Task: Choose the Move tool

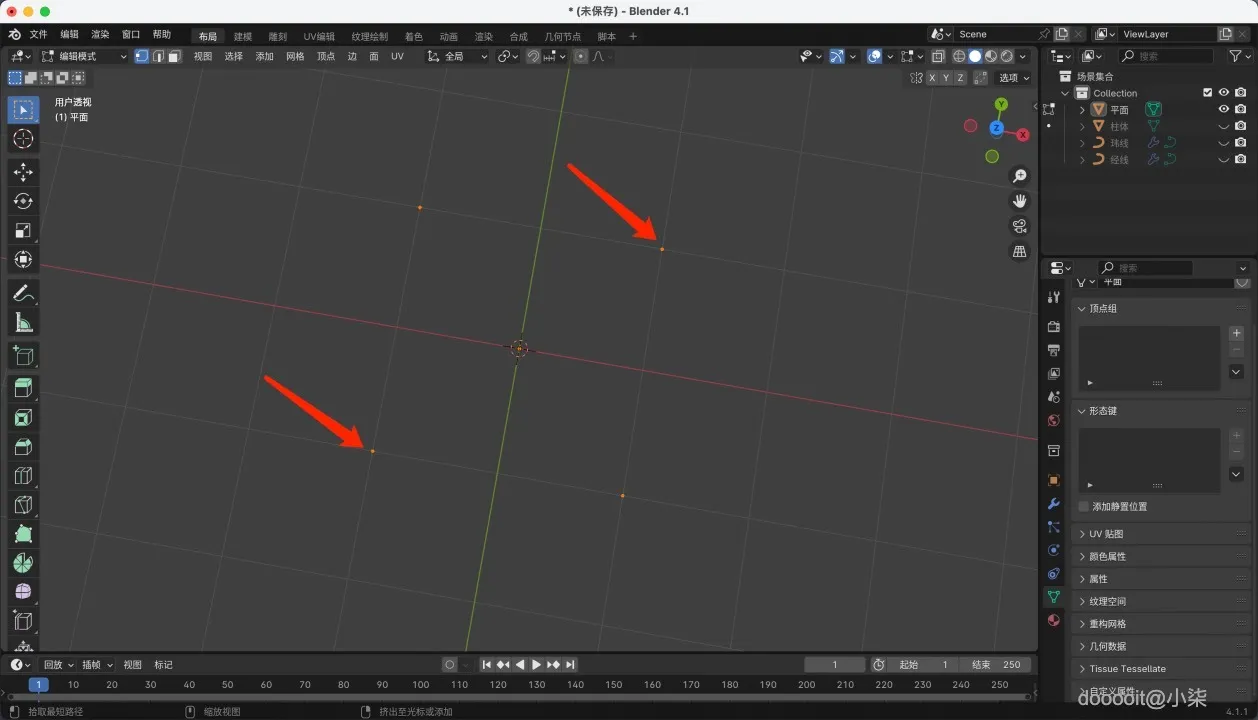Action: (x=23, y=172)
